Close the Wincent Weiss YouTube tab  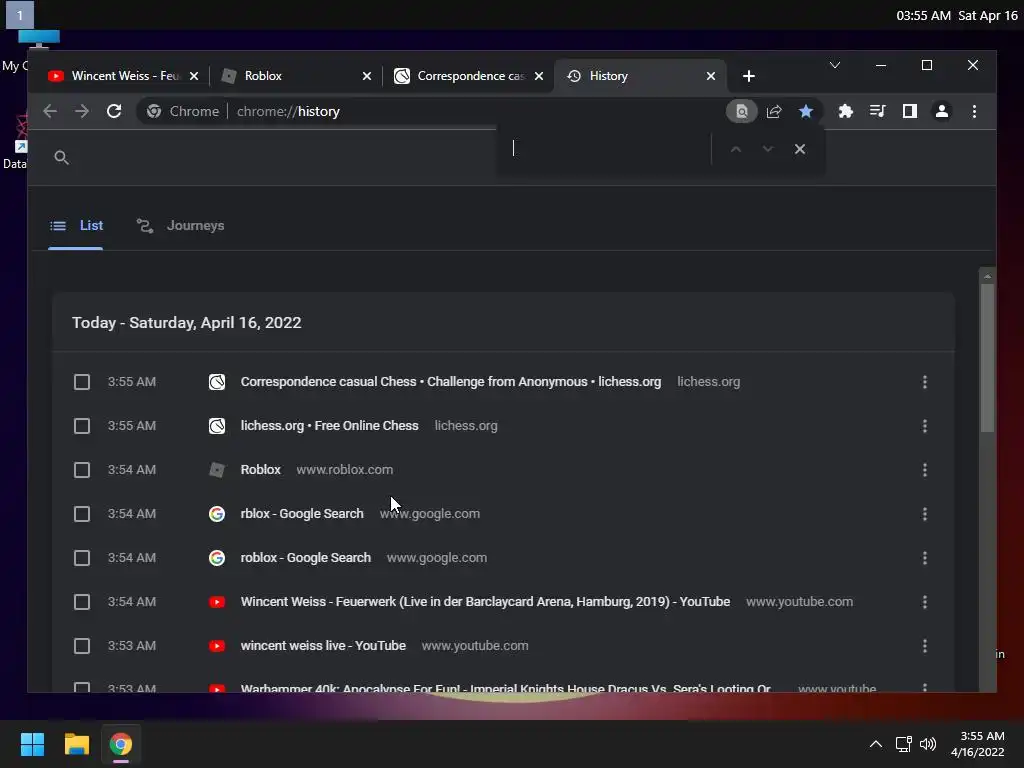(x=194, y=76)
